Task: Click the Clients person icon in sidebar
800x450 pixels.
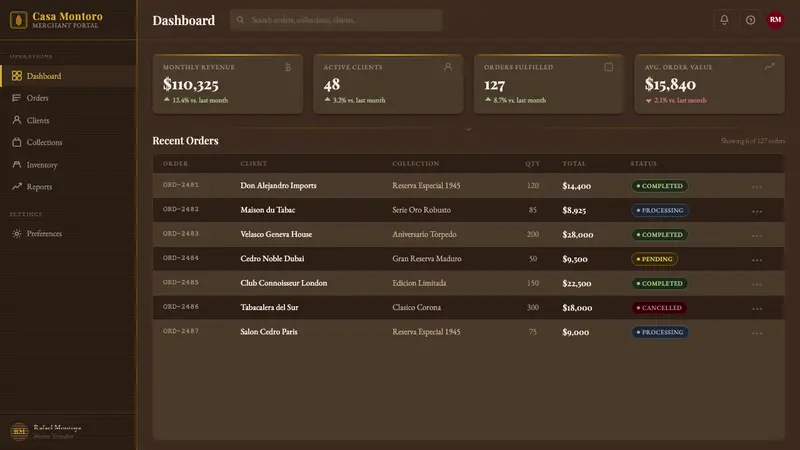Action: click(x=17, y=120)
